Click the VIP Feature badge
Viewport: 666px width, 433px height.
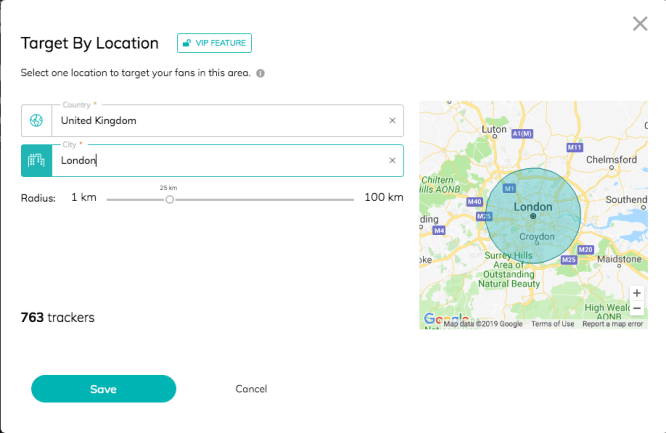click(x=214, y=43)
